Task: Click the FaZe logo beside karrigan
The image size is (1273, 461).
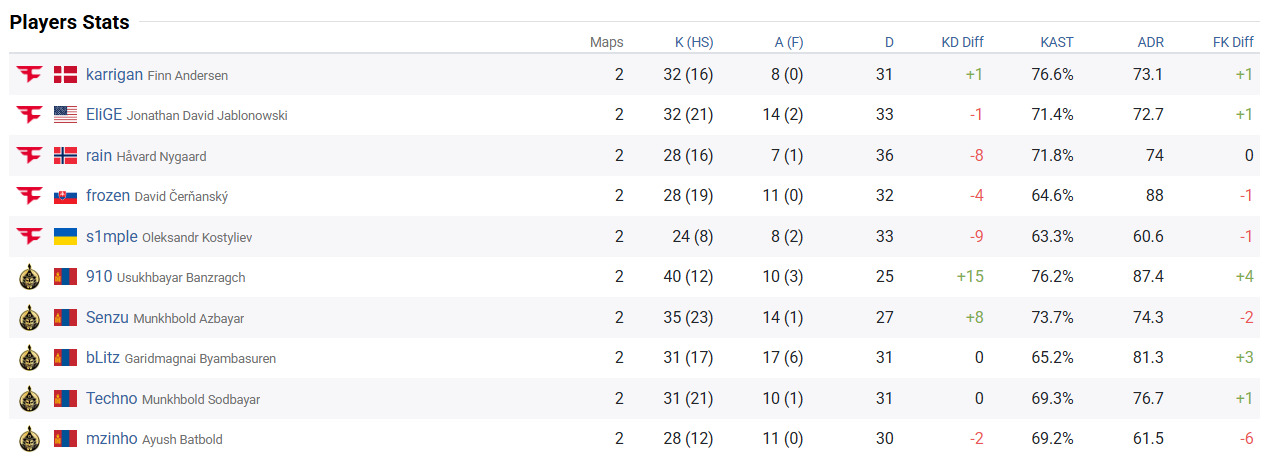Action: pos(29,74)
